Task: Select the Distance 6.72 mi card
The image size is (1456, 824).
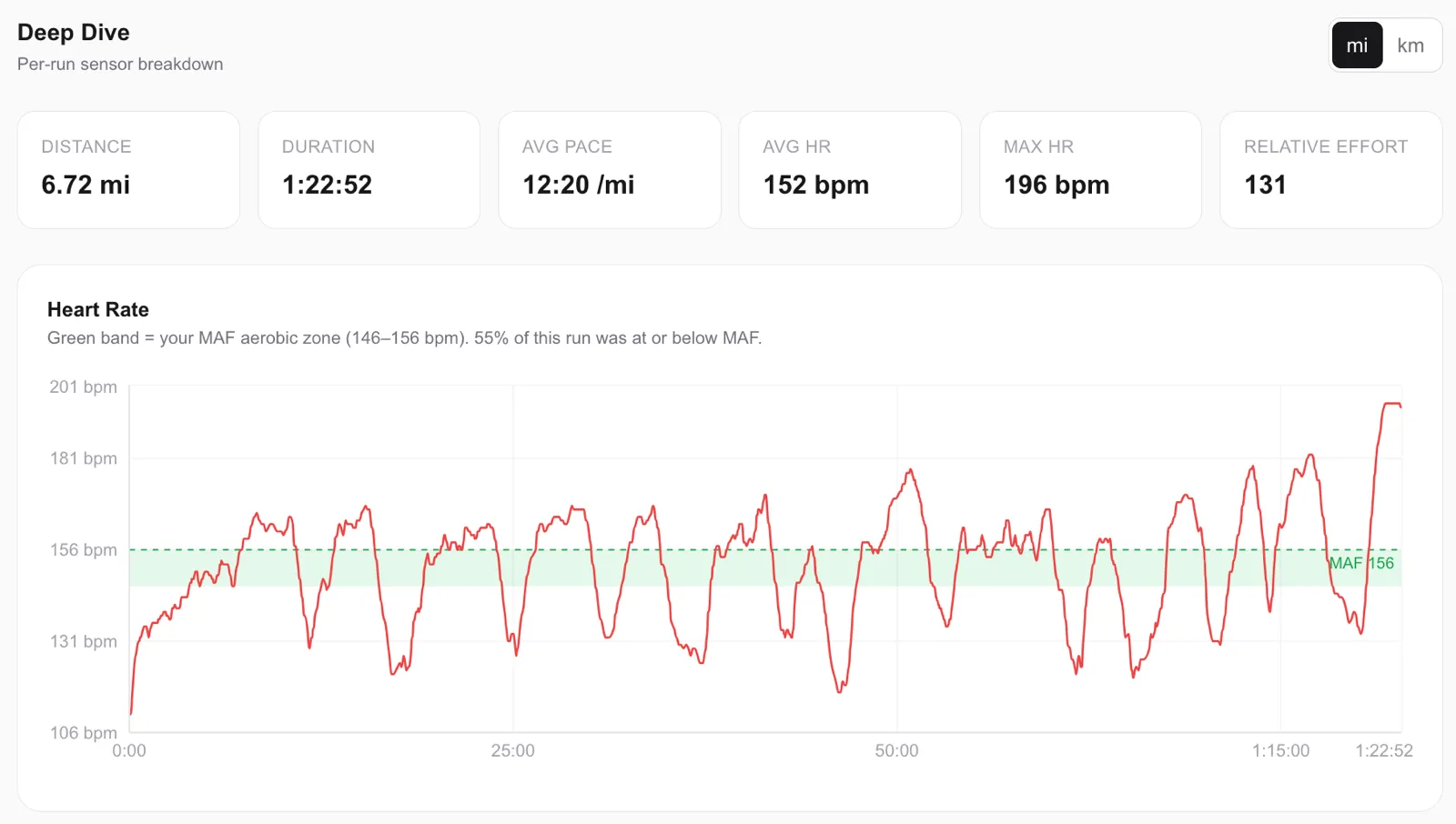Action: (x=128, y=170)
